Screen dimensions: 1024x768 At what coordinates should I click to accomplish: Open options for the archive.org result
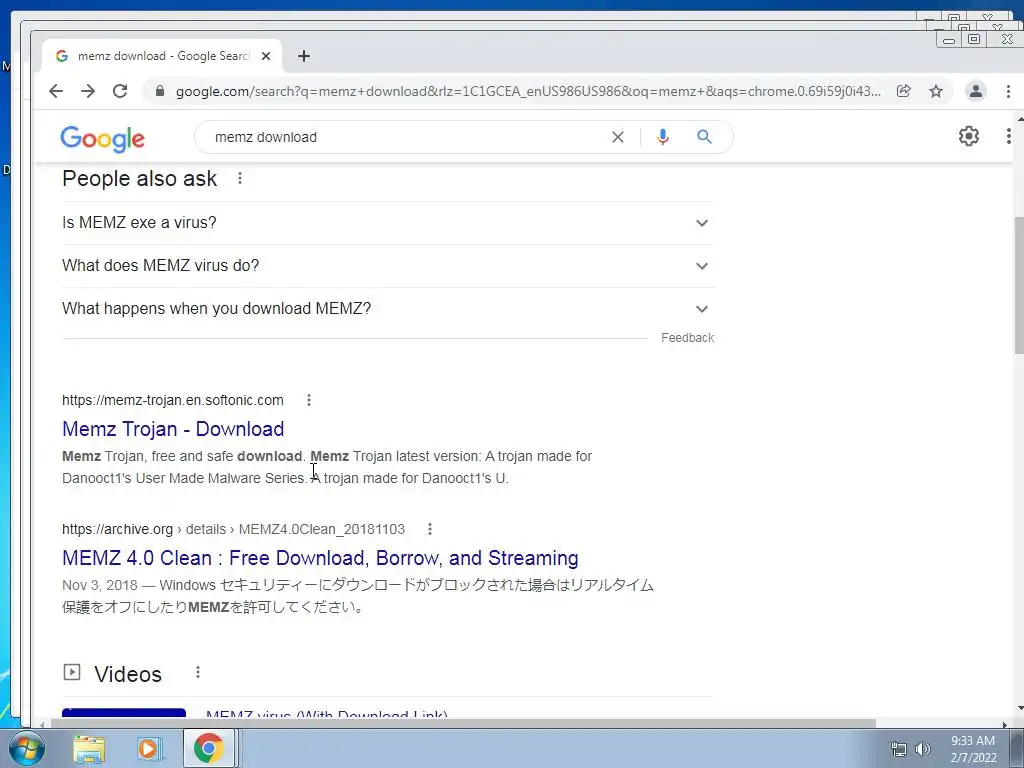(x=430, y=529)
